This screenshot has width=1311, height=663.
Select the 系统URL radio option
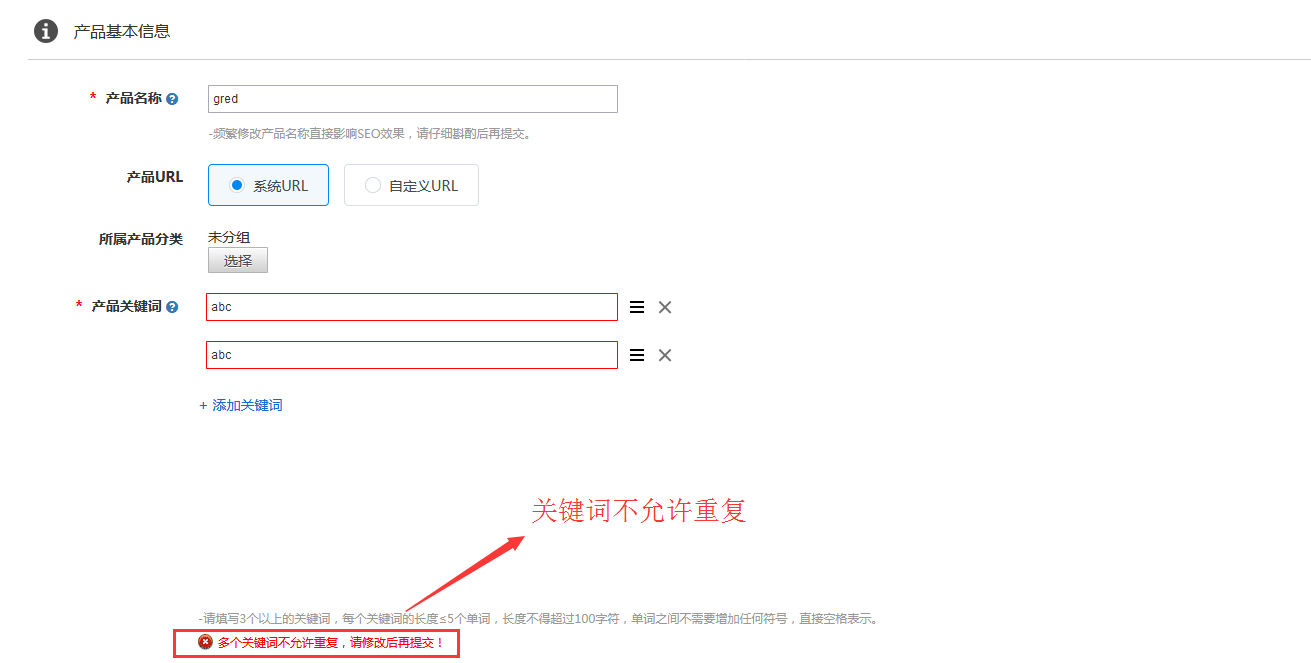(237, 185)
